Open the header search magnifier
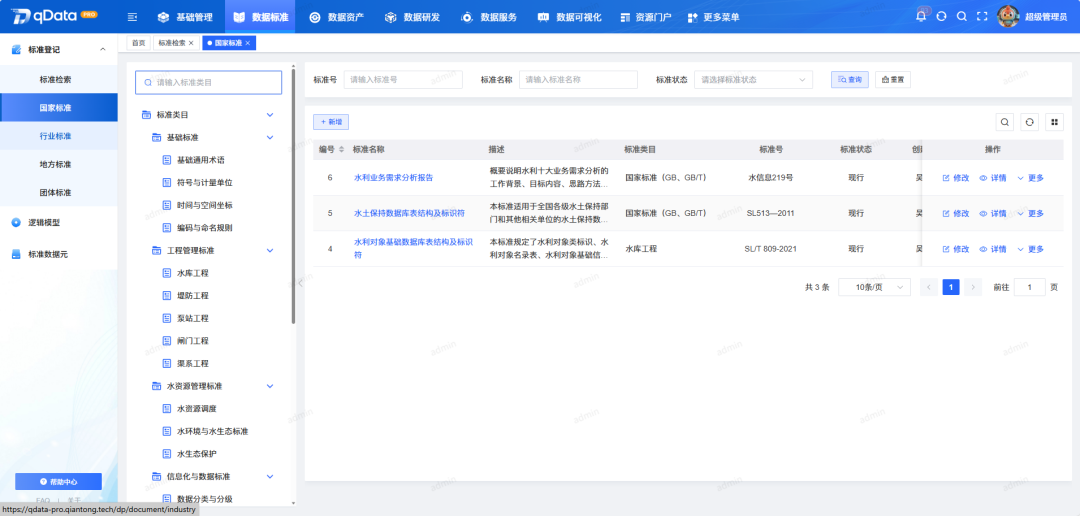 962,17
